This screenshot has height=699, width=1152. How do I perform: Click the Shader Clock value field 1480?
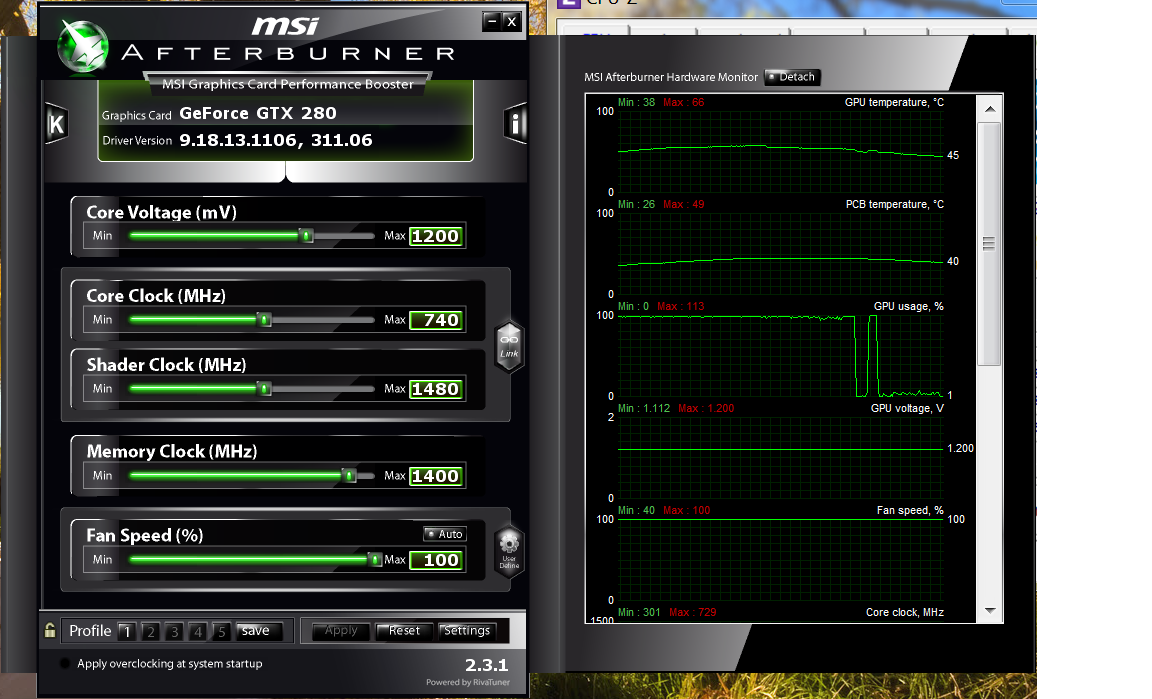436,389
